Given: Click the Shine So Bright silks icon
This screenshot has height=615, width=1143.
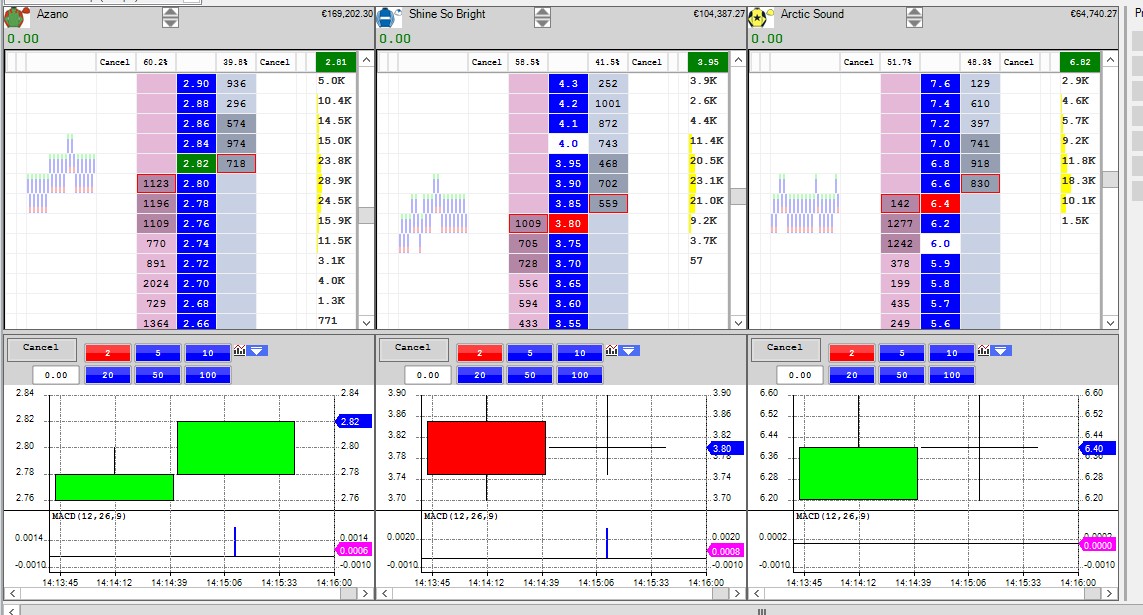Looking at the screenshot, I should point(390,17).
